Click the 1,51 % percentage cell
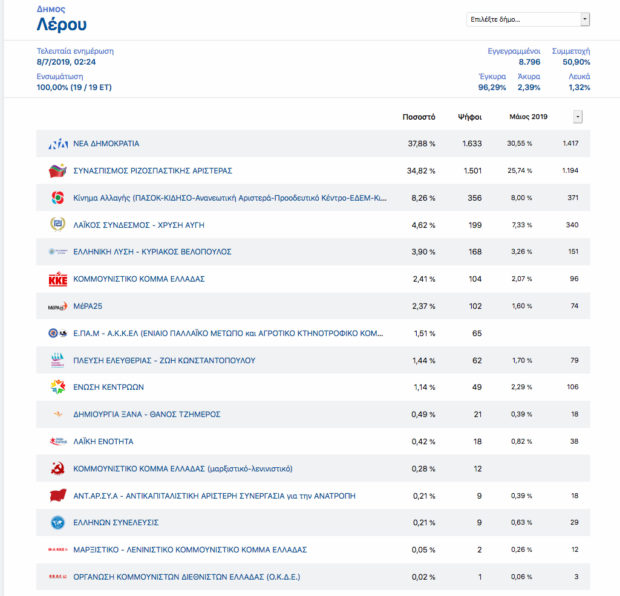 (x=424, y=333)
